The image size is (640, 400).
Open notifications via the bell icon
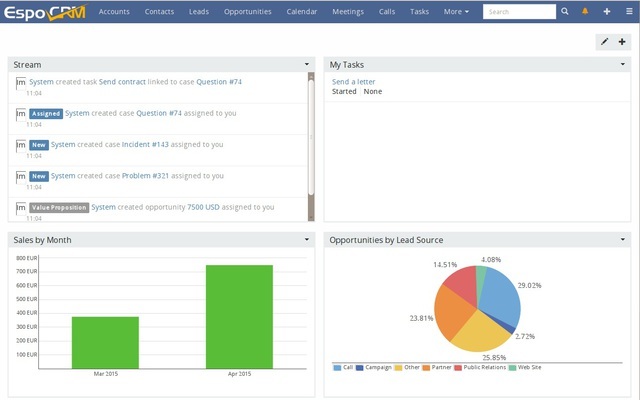[585, 12]
